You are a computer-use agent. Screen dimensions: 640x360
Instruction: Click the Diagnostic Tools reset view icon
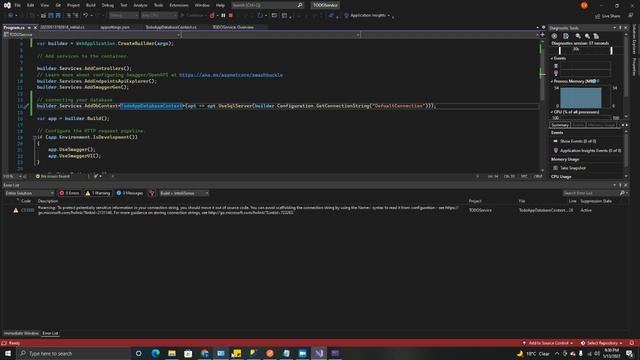point(596,36)
